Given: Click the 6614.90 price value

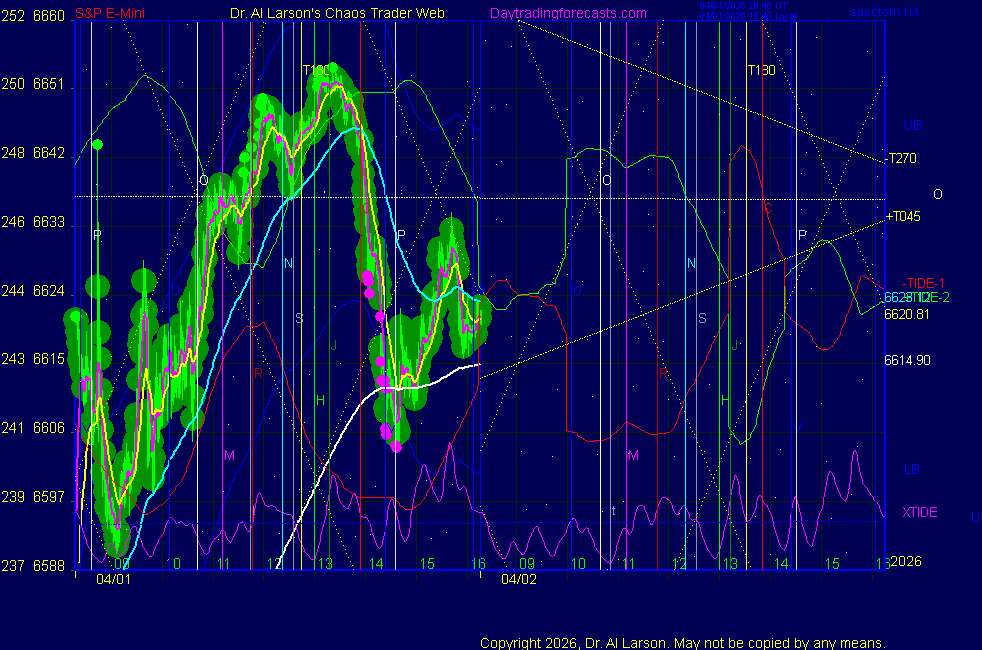Looking at the screenshot, I should (907, 360).
